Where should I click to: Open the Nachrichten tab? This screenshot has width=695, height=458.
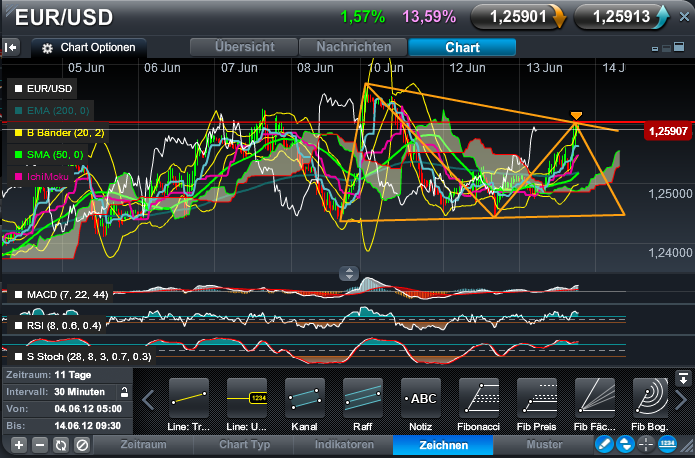[x=353, y=47]
